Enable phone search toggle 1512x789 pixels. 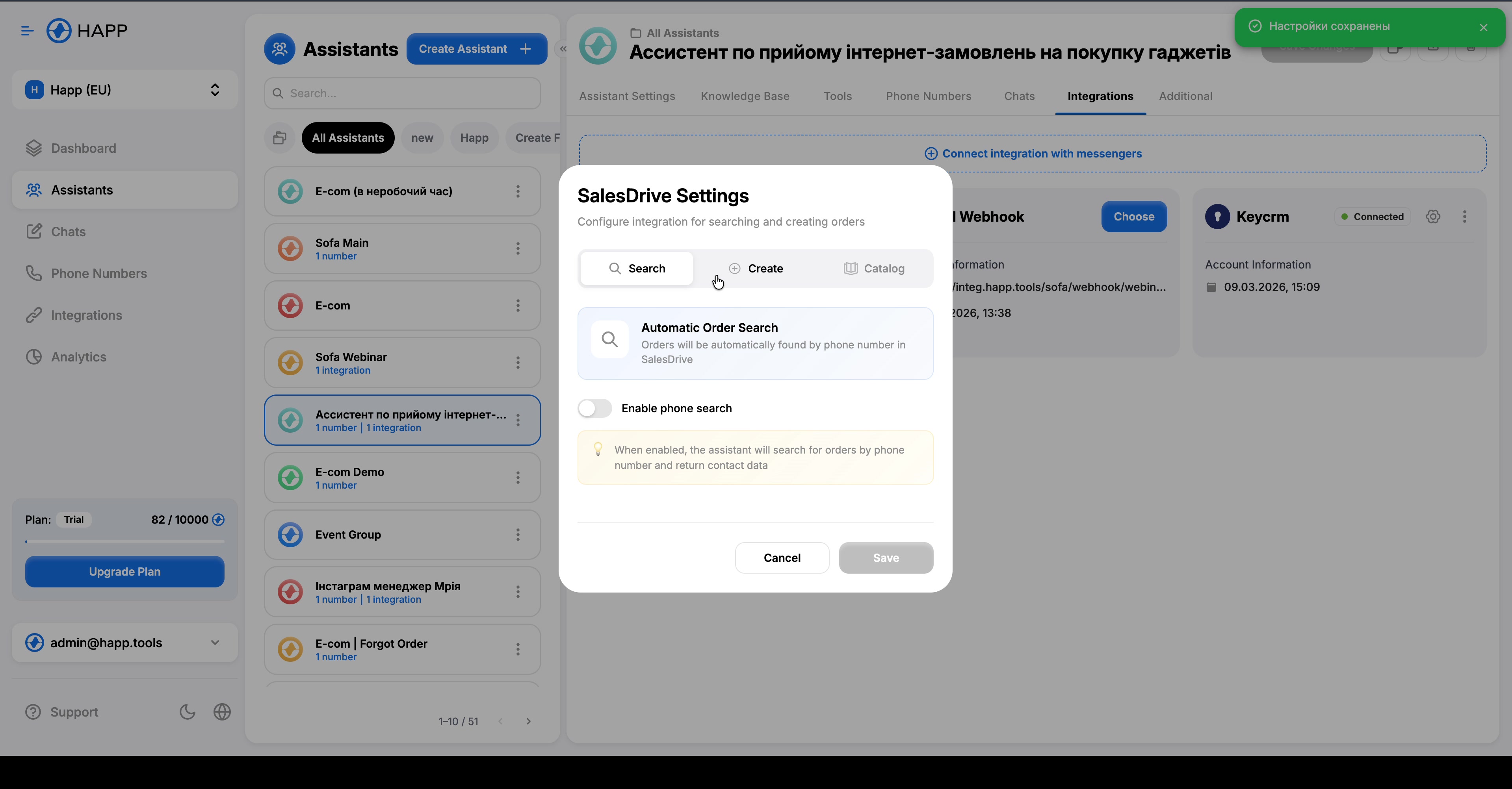[594, 408]
